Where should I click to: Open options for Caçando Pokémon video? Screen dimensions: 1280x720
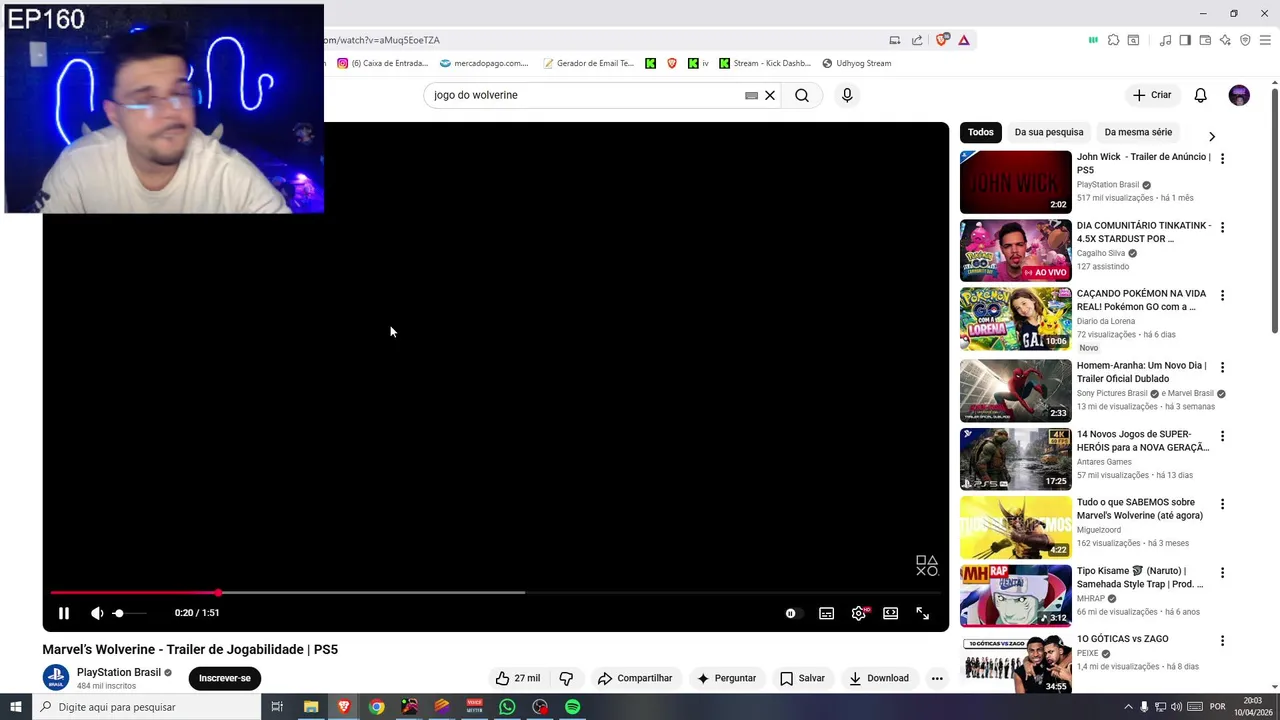(x=1222, y=295)
